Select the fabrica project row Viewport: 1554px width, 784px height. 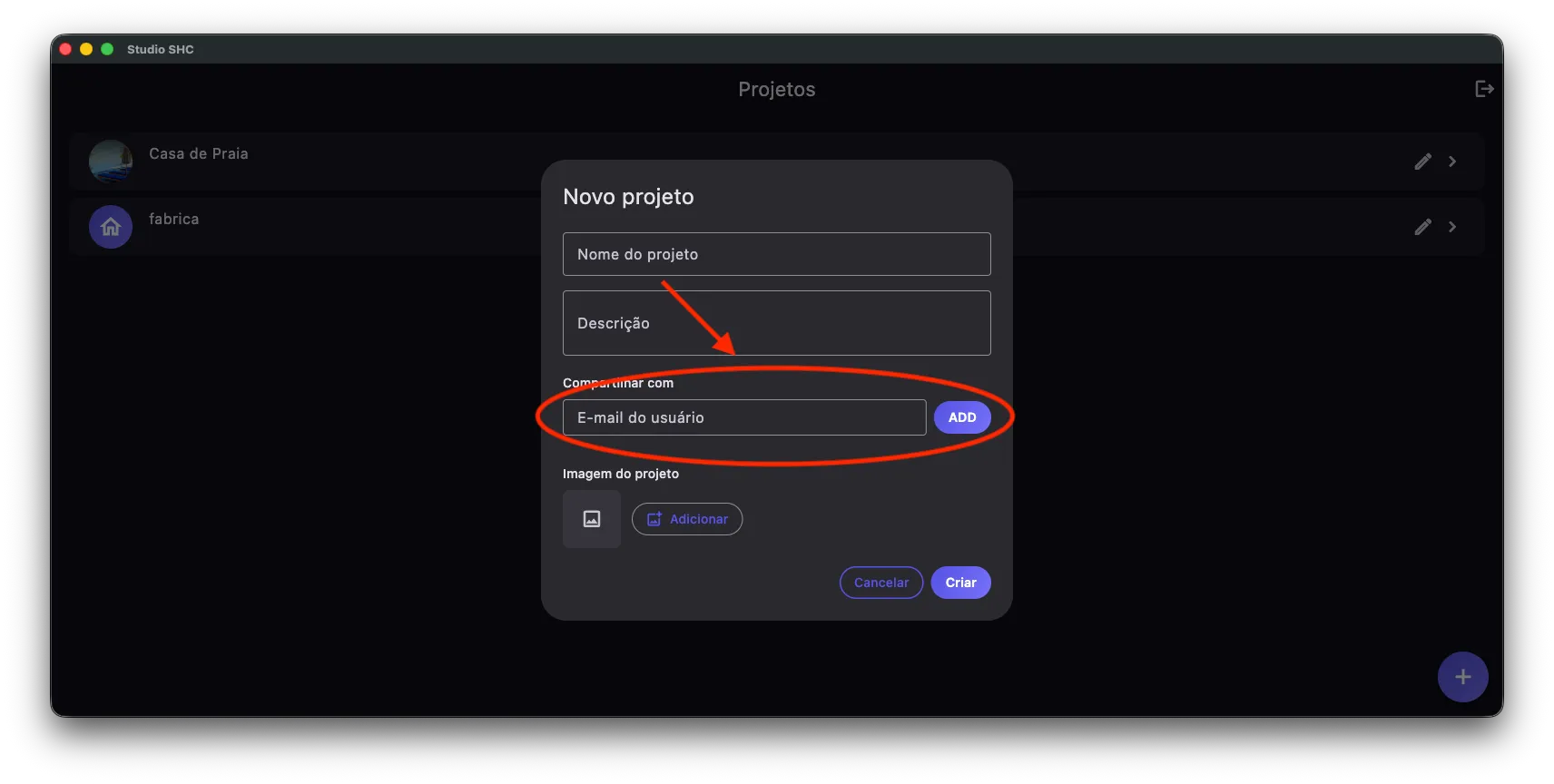(x=777, y=227)
